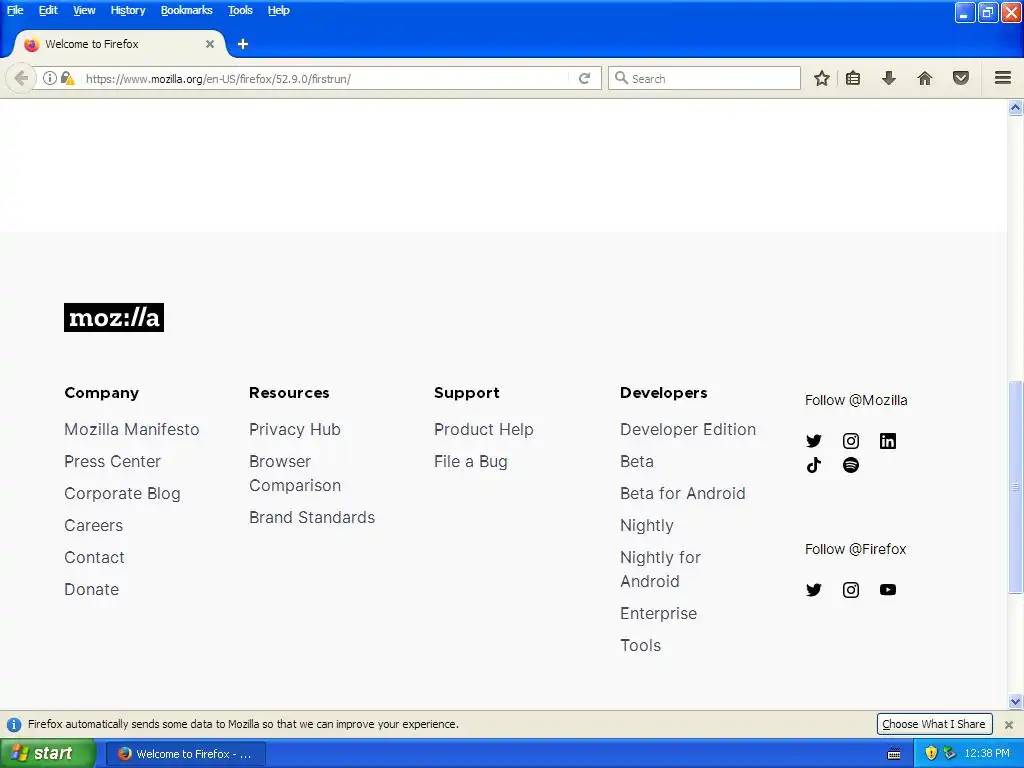
Task: Open the developer Tools link in footer
Action: point(640,645)
